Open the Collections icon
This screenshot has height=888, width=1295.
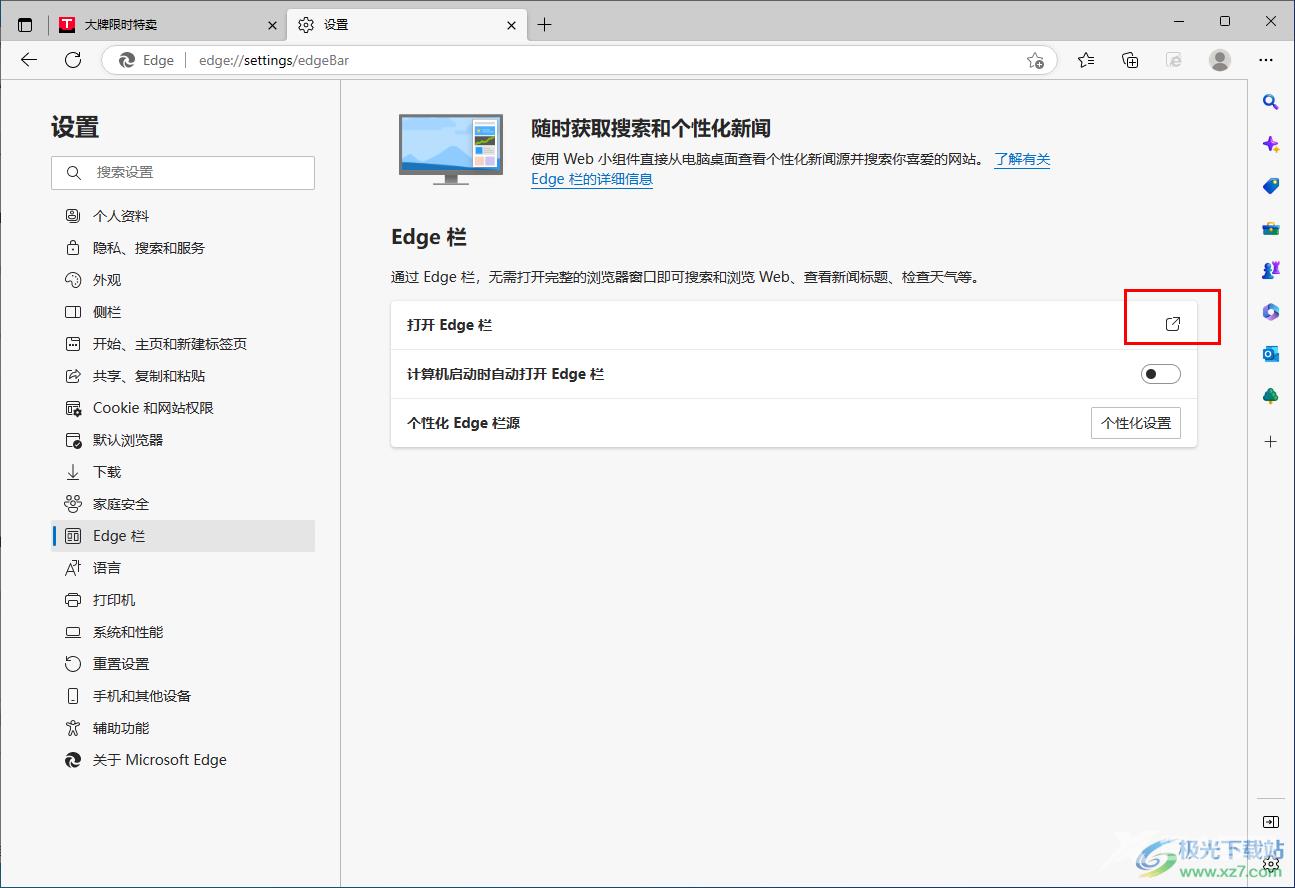pyautogui.click(x=1130, y=60)
